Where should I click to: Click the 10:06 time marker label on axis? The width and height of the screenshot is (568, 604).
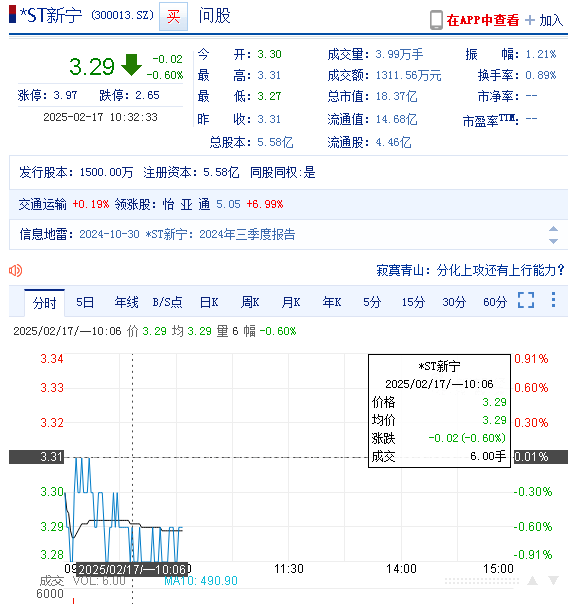click(132, 569)
